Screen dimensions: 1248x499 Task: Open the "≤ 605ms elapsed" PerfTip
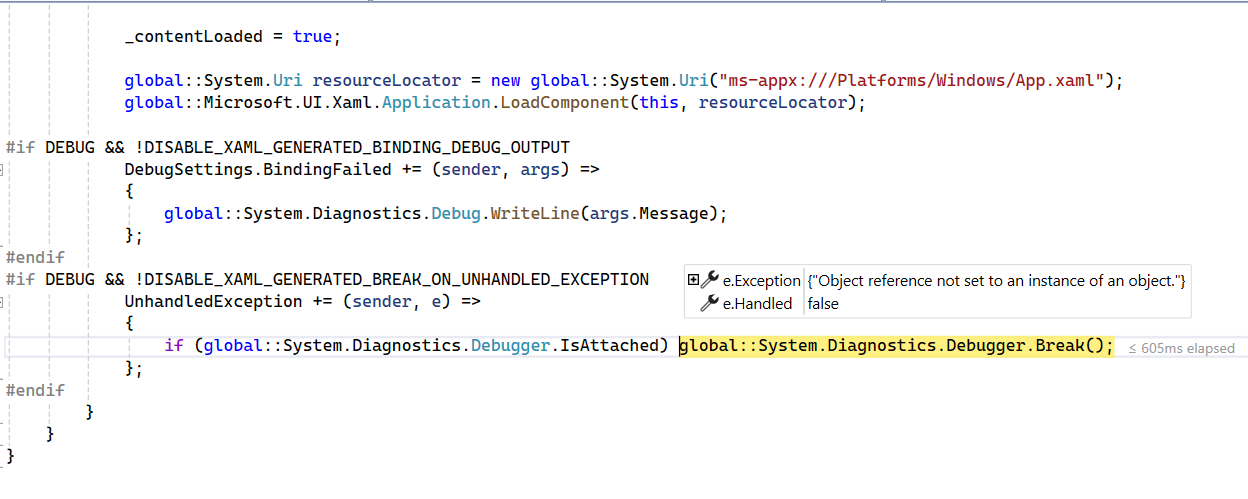[1182, 348]
